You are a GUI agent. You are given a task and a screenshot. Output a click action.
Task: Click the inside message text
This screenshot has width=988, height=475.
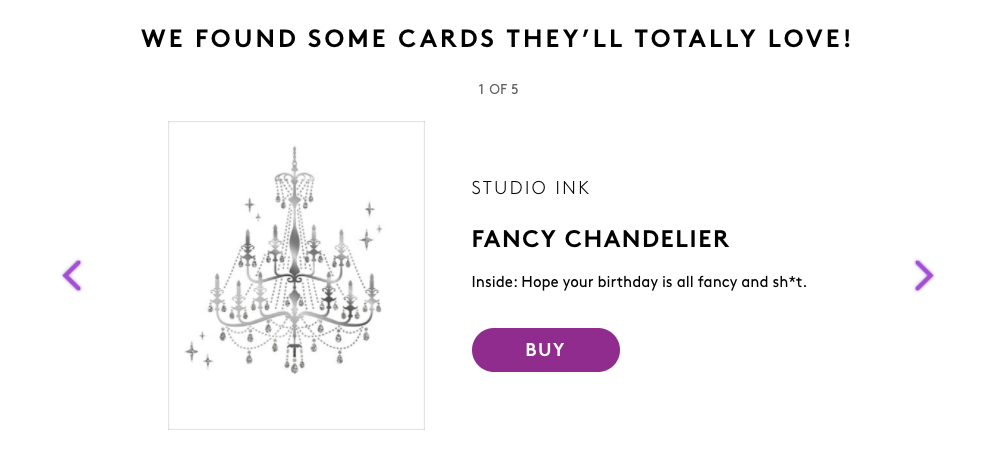pyautogui.click(x=638, y=283)
